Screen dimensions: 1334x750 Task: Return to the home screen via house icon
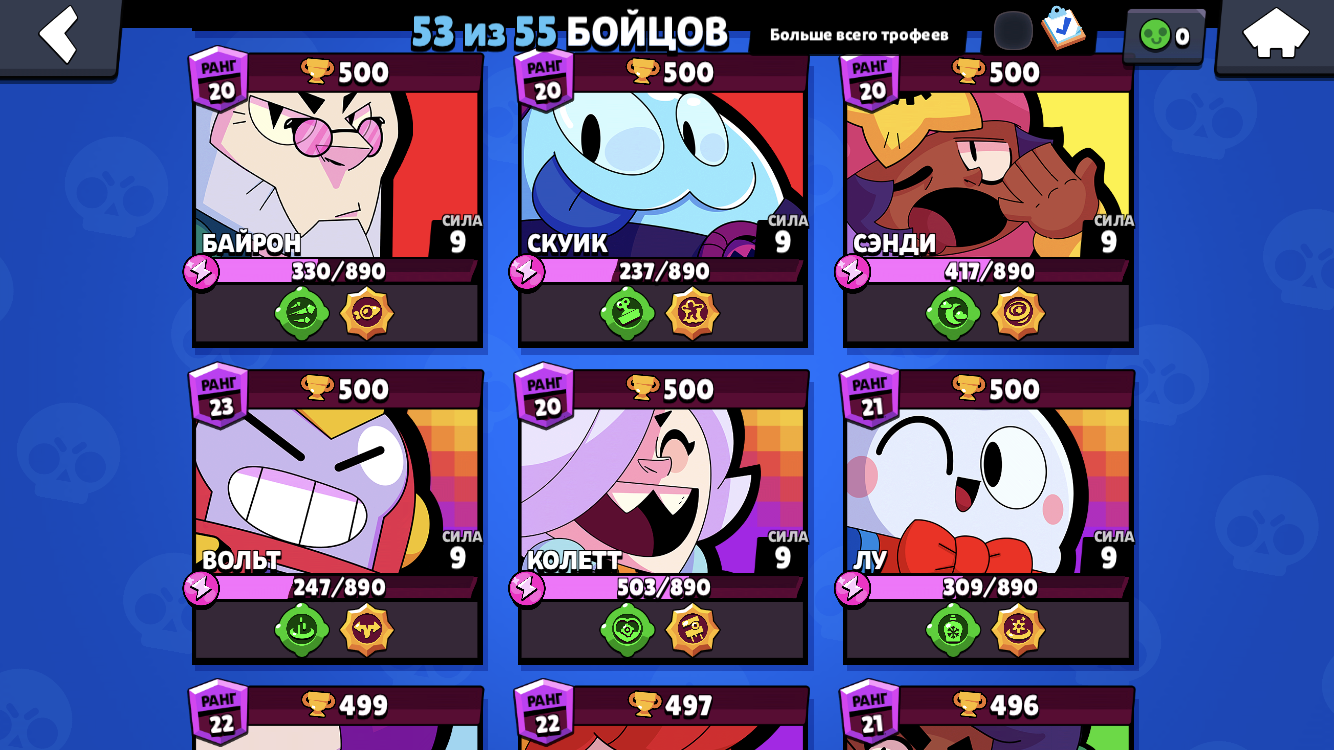(1275, 34)
